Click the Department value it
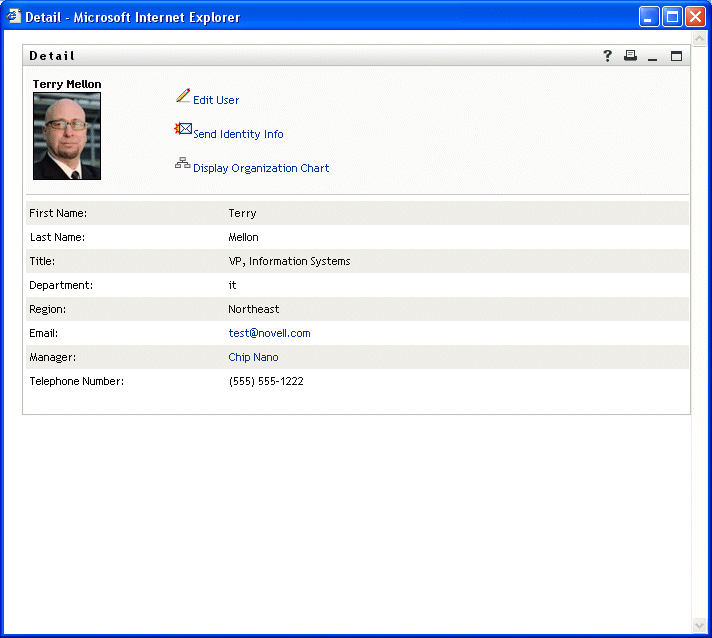 [232, 285]
